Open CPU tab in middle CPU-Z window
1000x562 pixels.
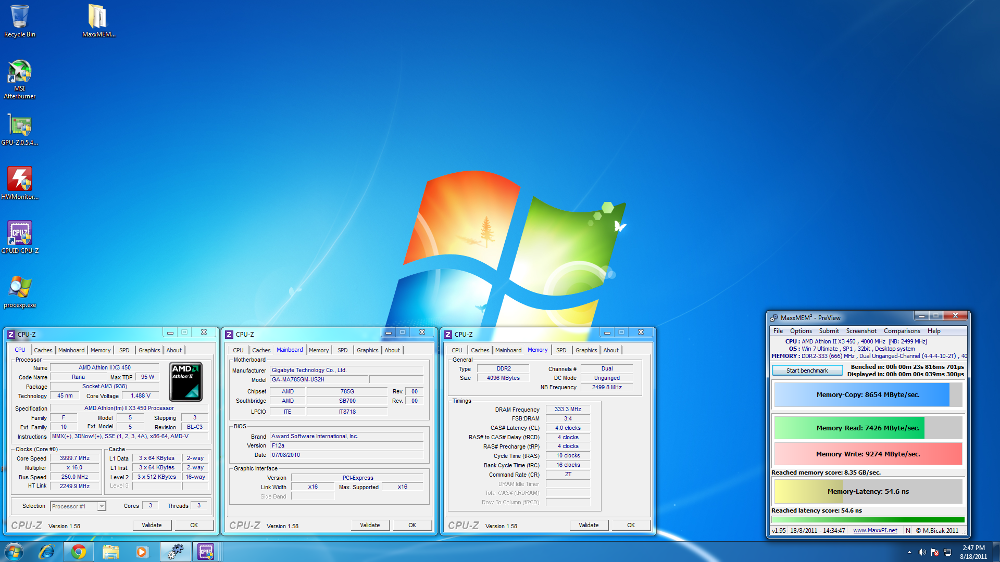click(x=238, y=350)
